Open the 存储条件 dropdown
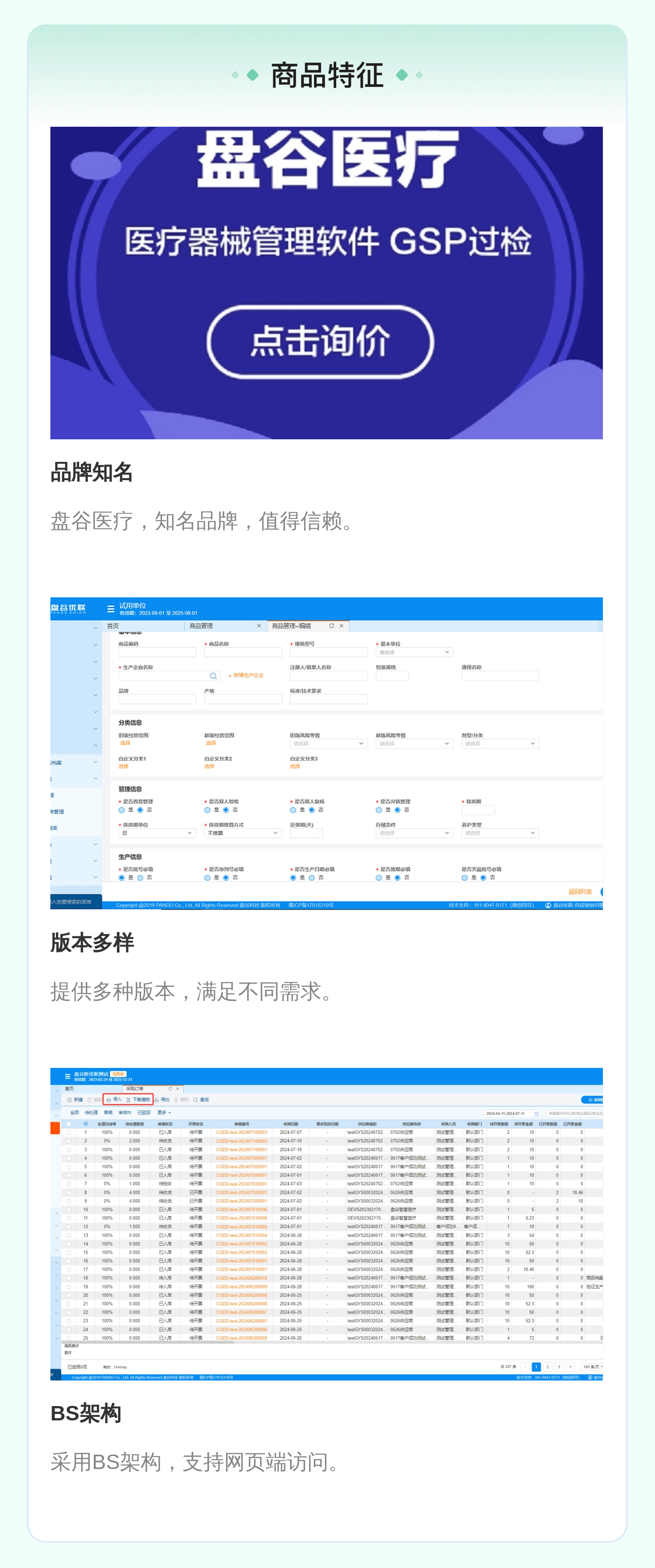This screenshot has height=1568, width=655. pos(414,833)
